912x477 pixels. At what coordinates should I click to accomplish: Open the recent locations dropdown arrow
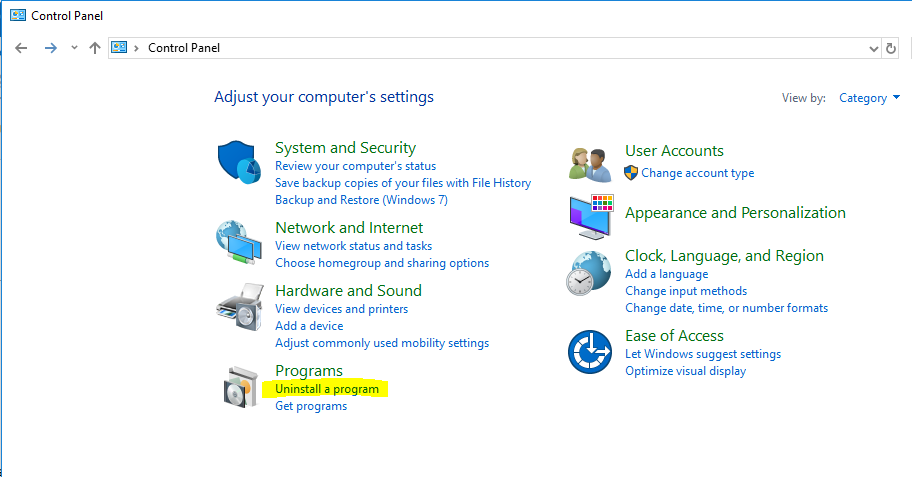74,48
